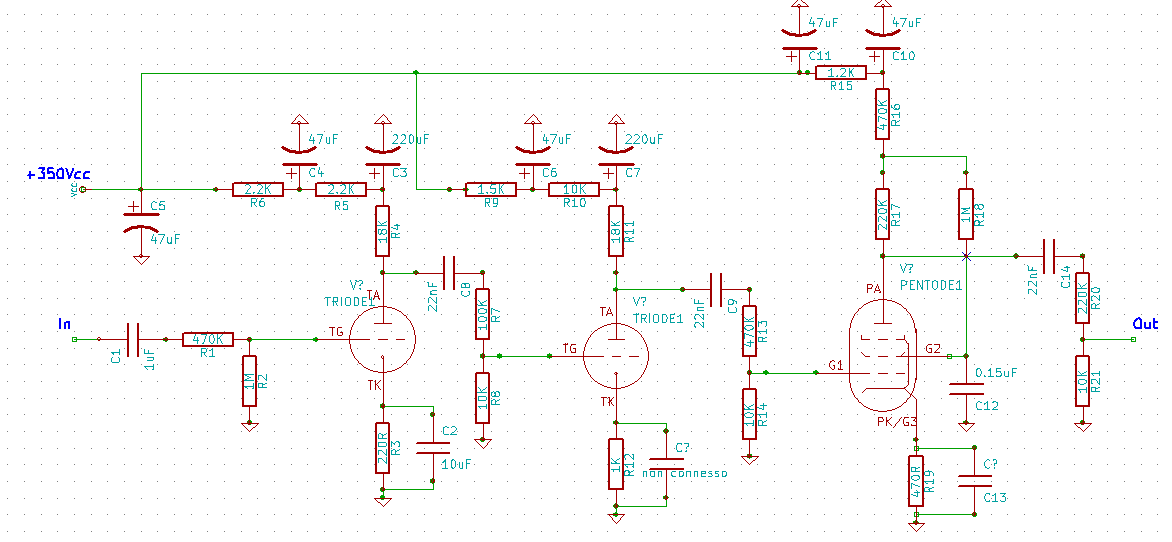Image resolution: width=1172 pixels, height=542 pixels.
Task: Select the R9 1.5K resistor
Action: (491, 189)
